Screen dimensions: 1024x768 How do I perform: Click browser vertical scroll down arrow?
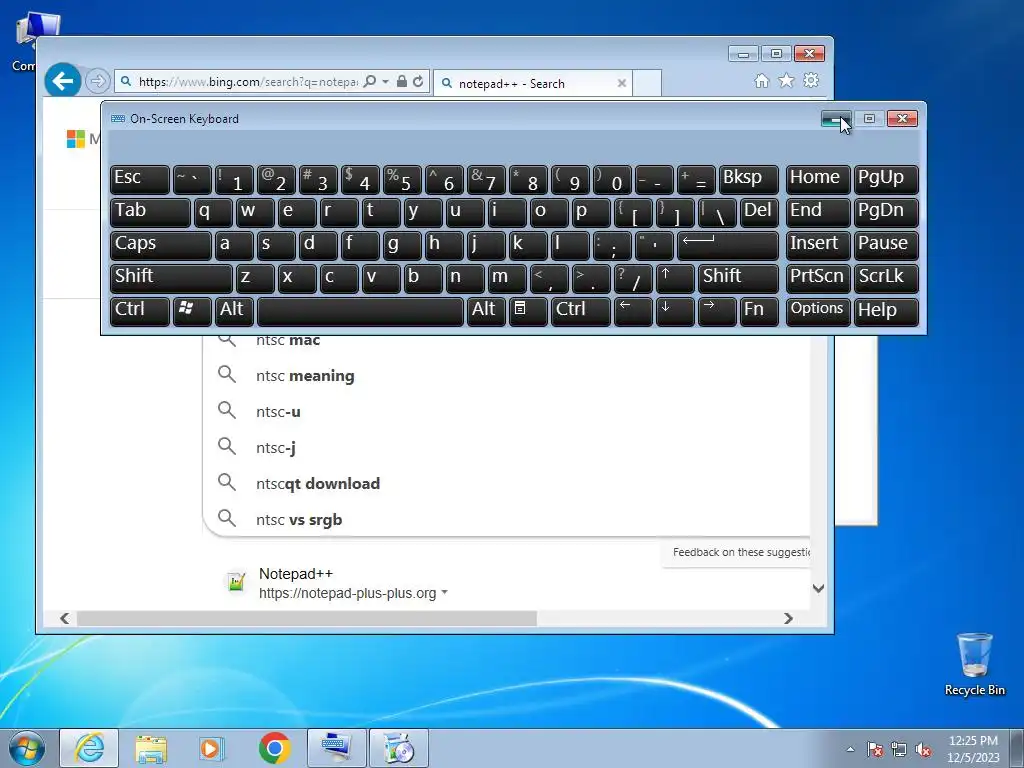[818, 588]
